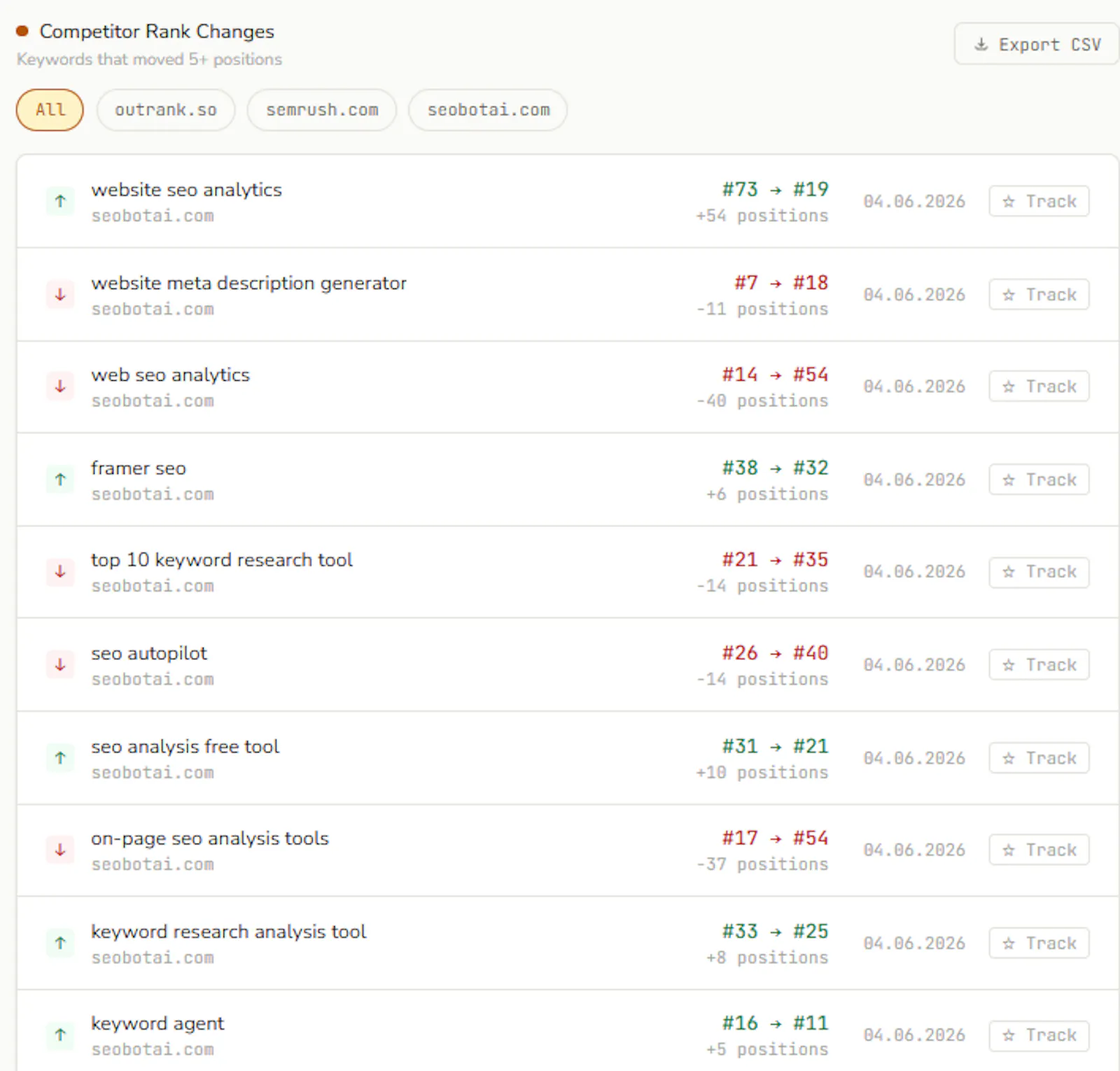Click the framer seo keyword text

coord(139,468)
